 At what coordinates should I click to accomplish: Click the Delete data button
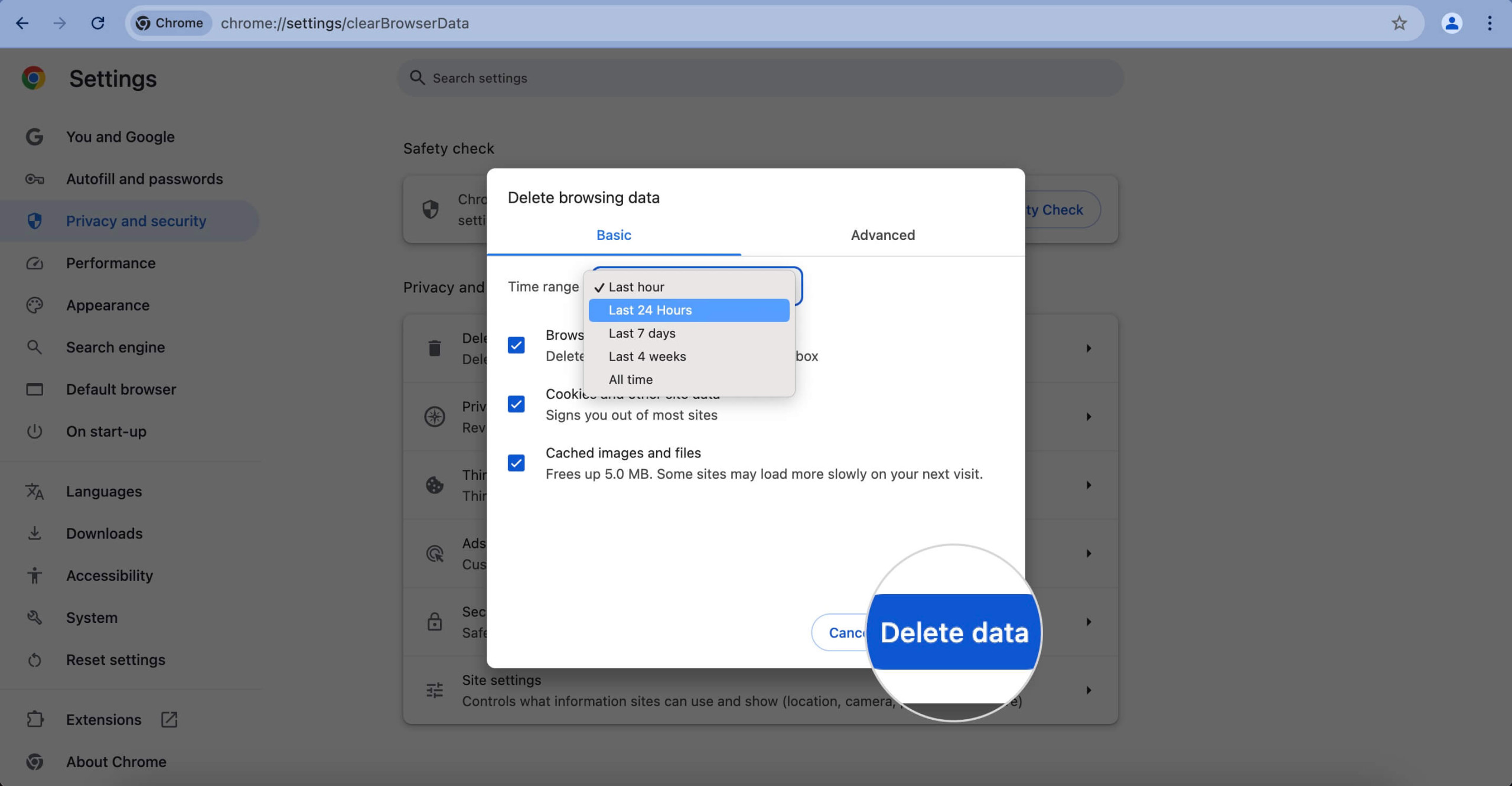click(x=954, y=631)
